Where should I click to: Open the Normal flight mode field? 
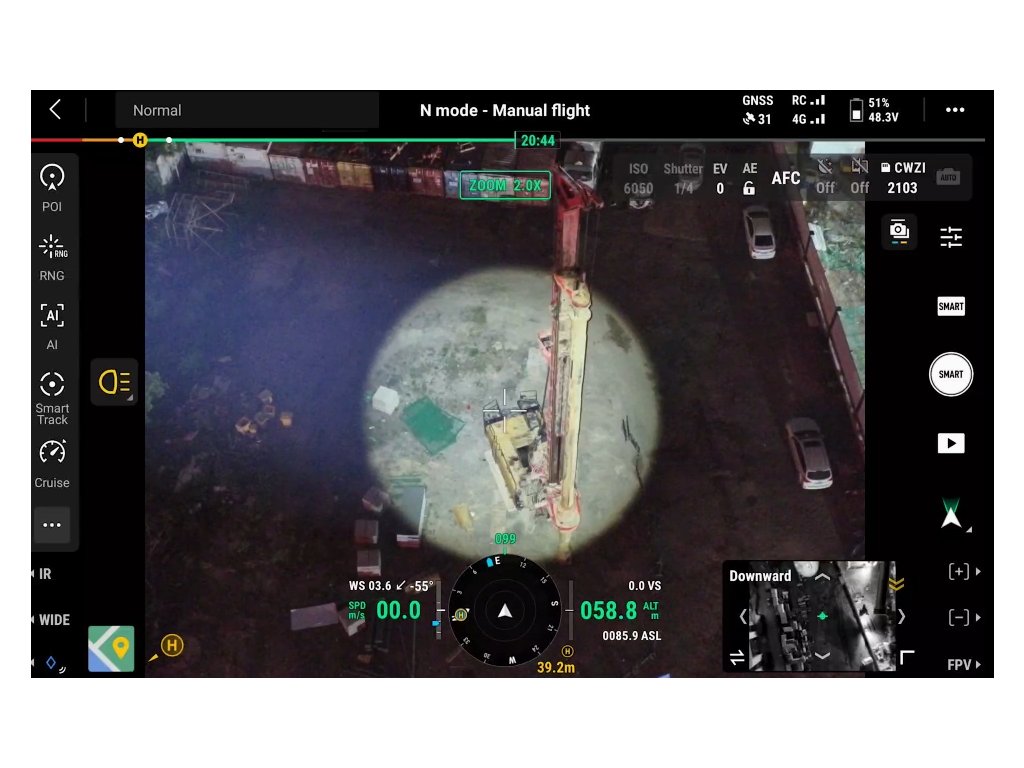pos(247,110)
